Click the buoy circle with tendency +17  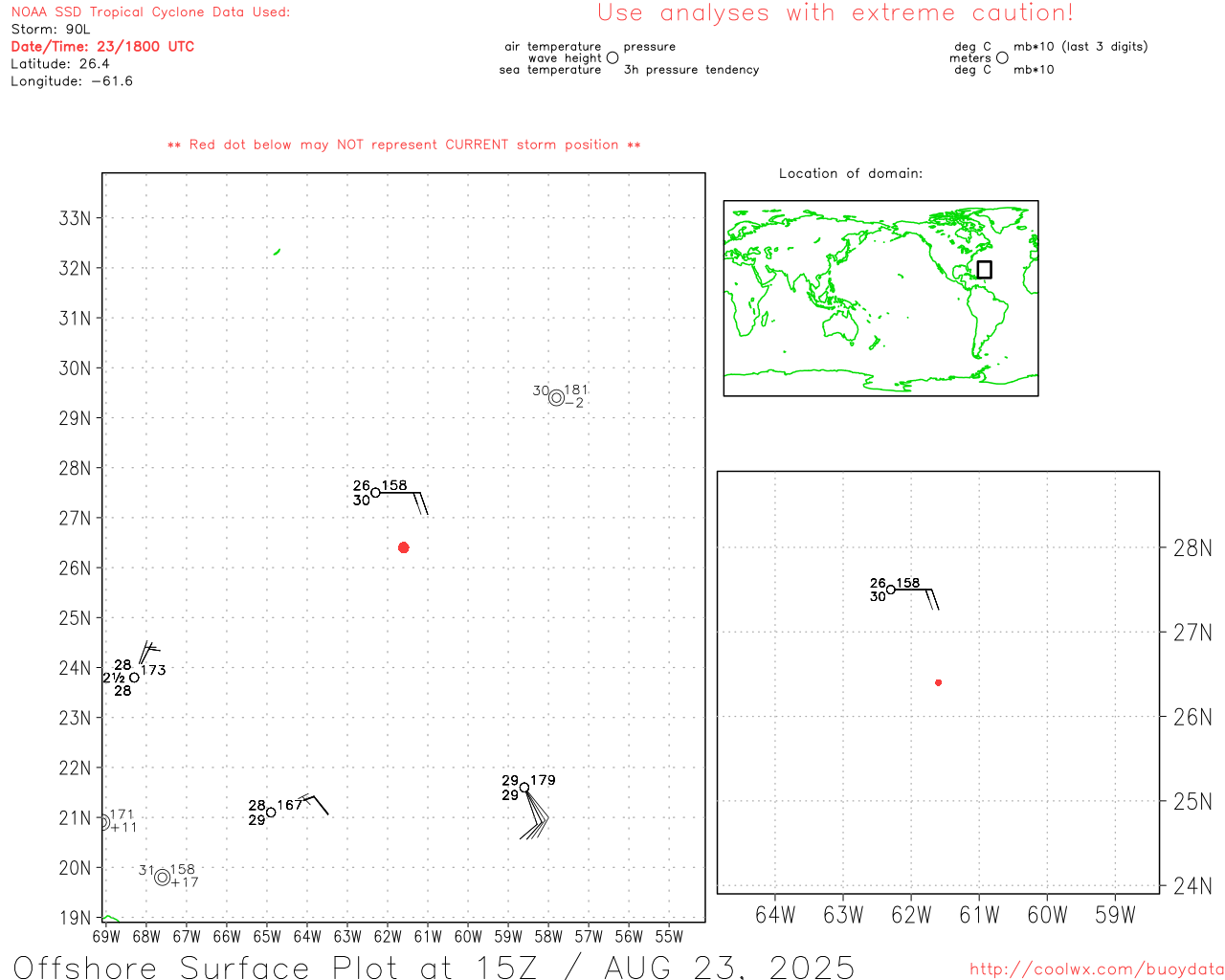[x=162, y=878]
